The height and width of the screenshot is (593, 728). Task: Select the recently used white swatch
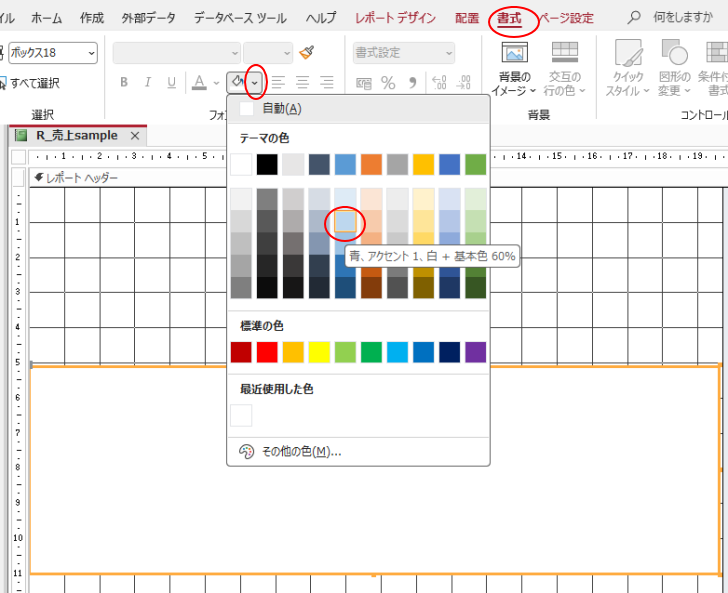(x=241, y=415)
